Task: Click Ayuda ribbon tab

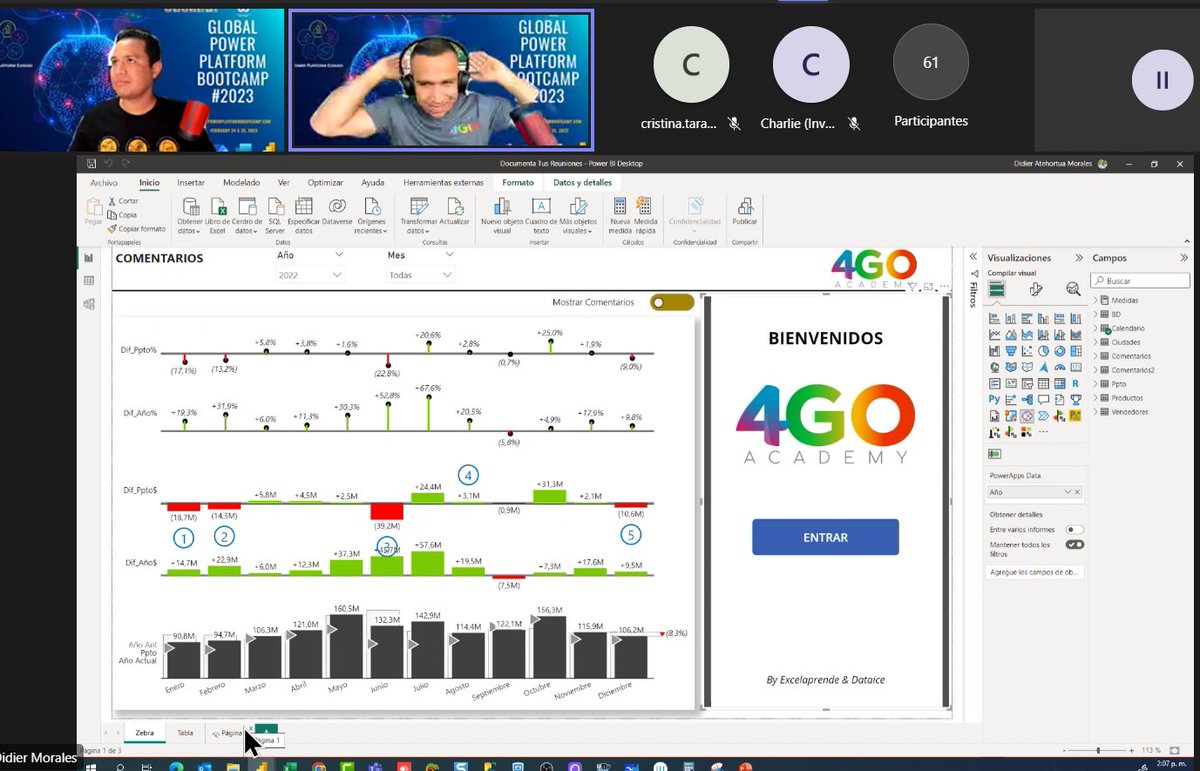Action: click(372, 183)
